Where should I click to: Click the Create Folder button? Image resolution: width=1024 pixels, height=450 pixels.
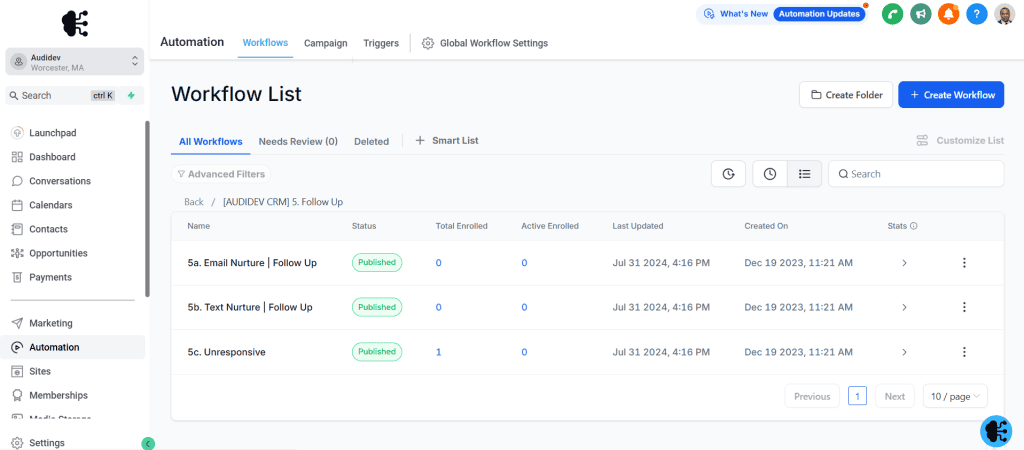point(846,95)
